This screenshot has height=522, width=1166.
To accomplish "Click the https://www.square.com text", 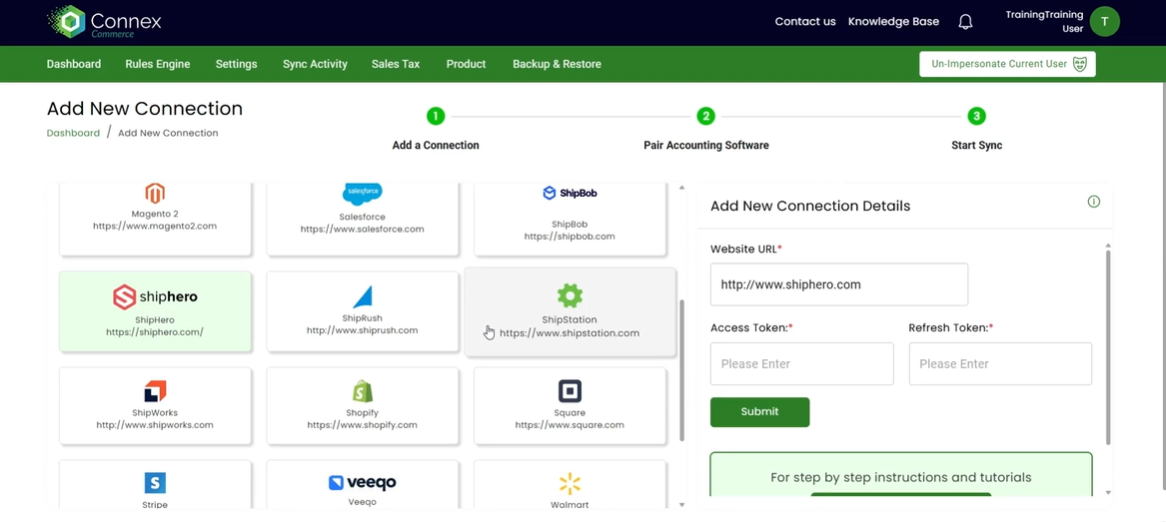I will [570, 425].
